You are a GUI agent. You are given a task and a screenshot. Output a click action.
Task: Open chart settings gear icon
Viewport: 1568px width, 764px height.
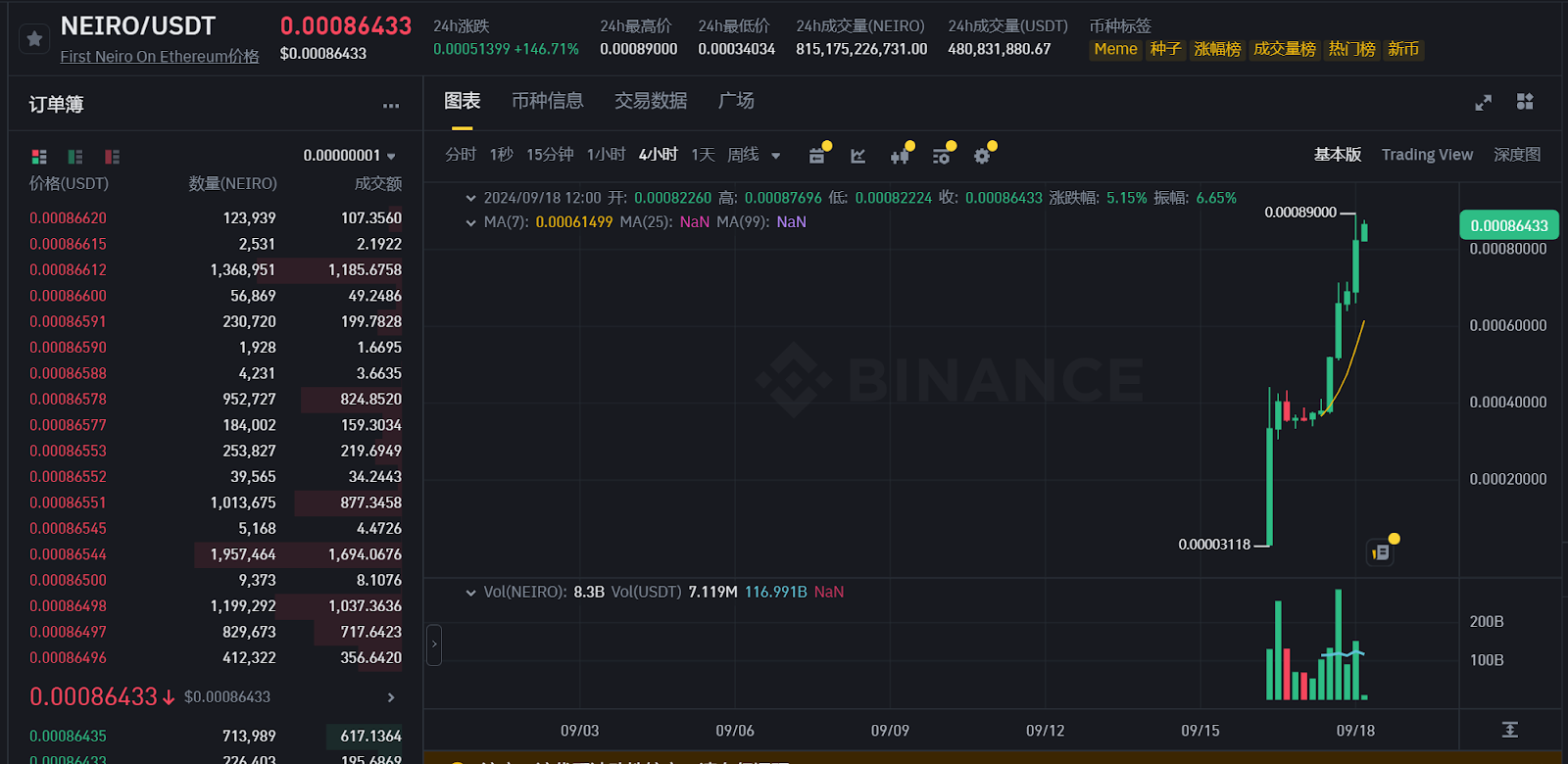pyautogui.click(x=982, y=156)
